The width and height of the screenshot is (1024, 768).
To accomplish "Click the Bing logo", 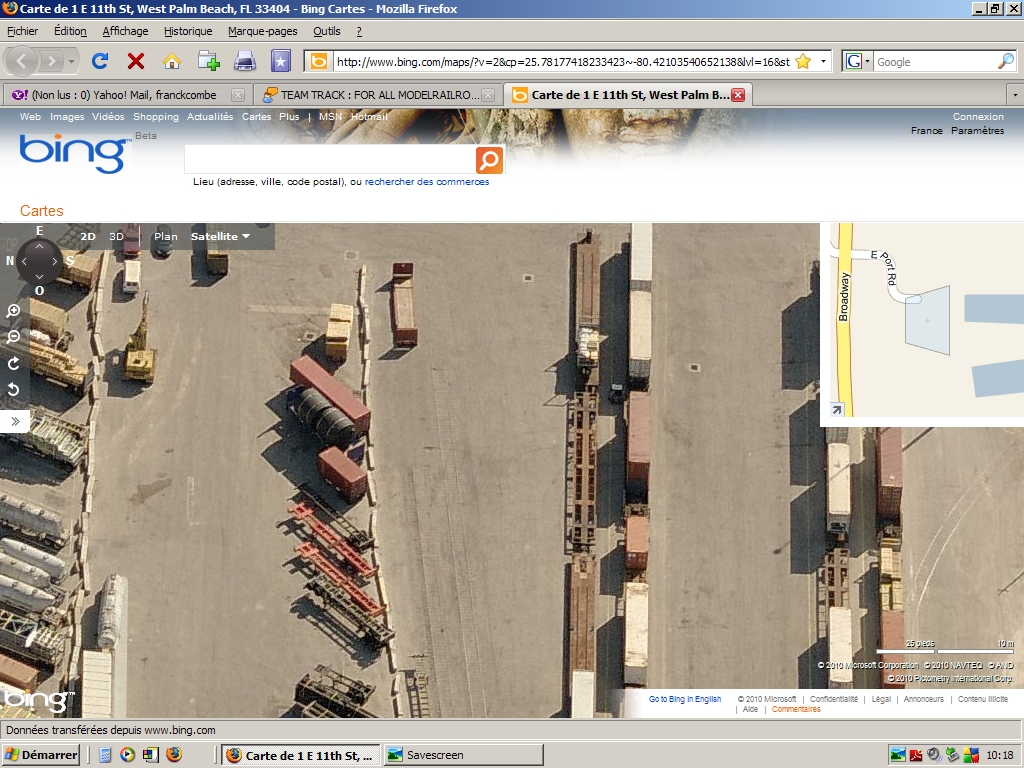I will [x=73, y=153].
